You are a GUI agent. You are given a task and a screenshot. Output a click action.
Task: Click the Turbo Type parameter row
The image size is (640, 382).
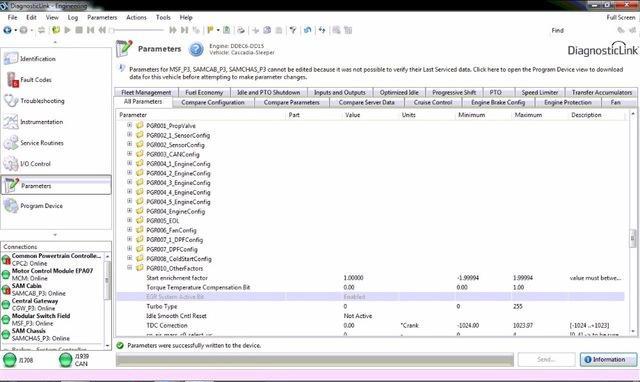[x=370, y=306]
